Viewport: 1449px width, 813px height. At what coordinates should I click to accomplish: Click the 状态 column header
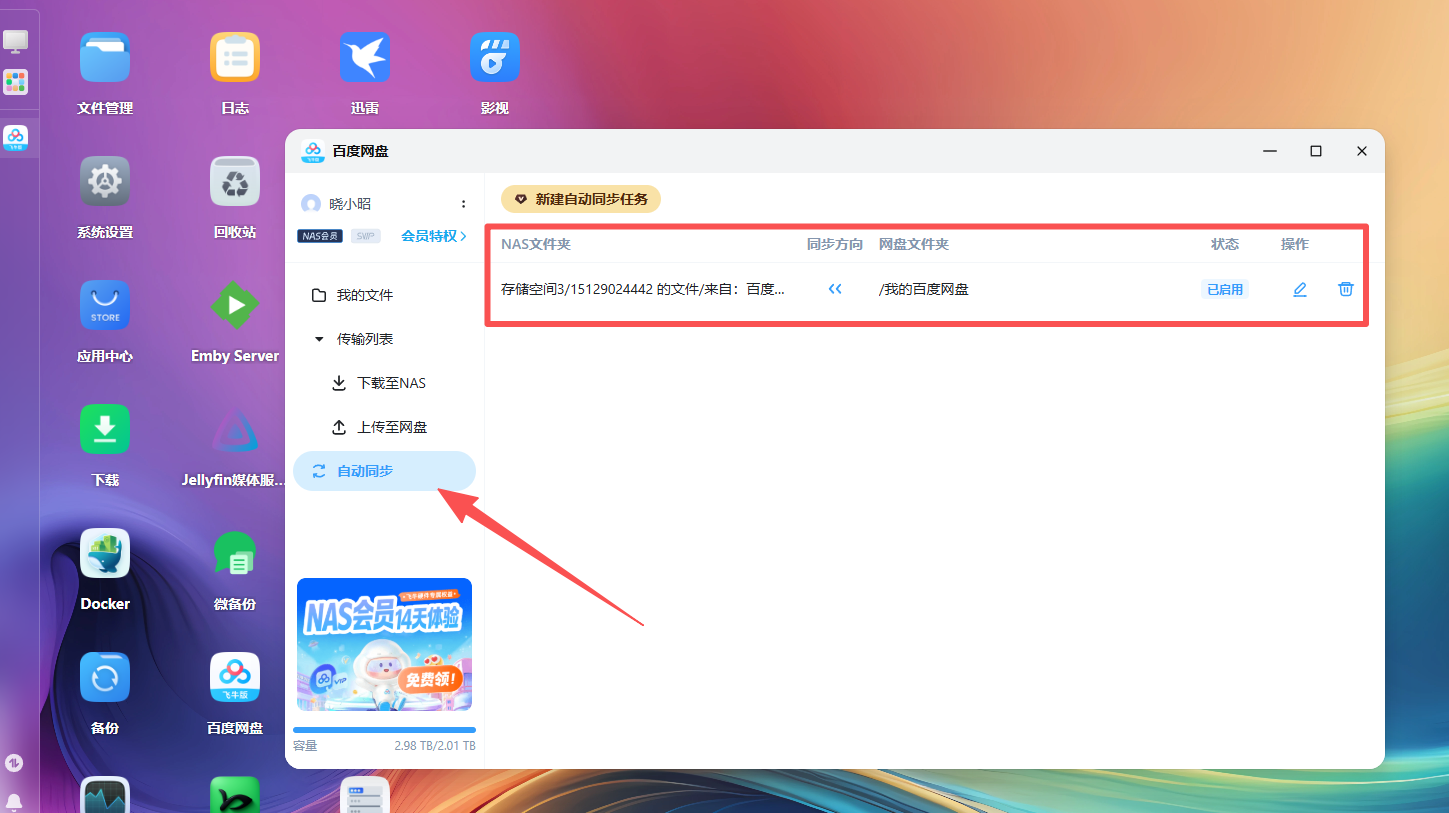click(x=1225, y=244)
